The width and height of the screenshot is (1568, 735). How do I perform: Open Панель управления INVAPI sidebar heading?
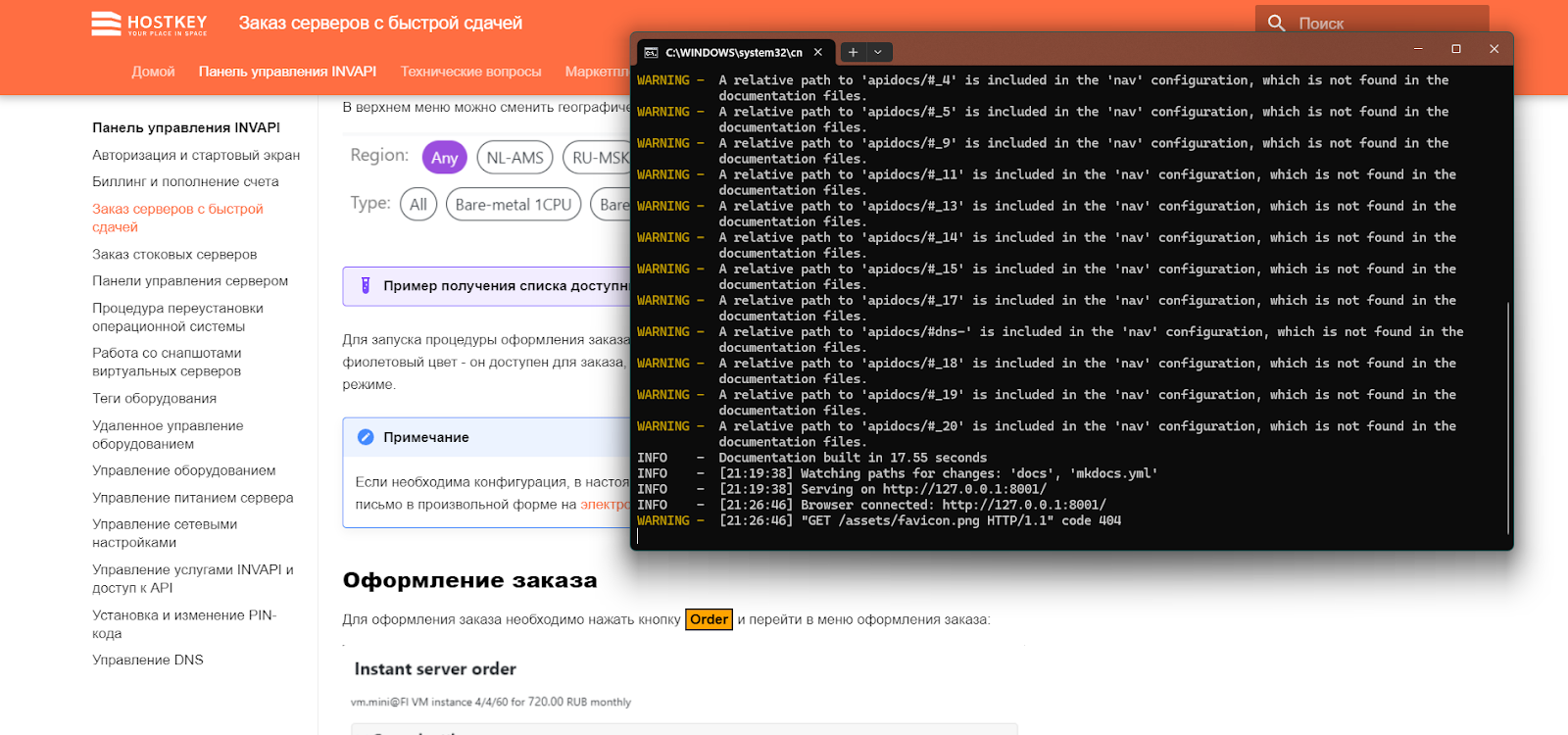[x=186, y=127]
